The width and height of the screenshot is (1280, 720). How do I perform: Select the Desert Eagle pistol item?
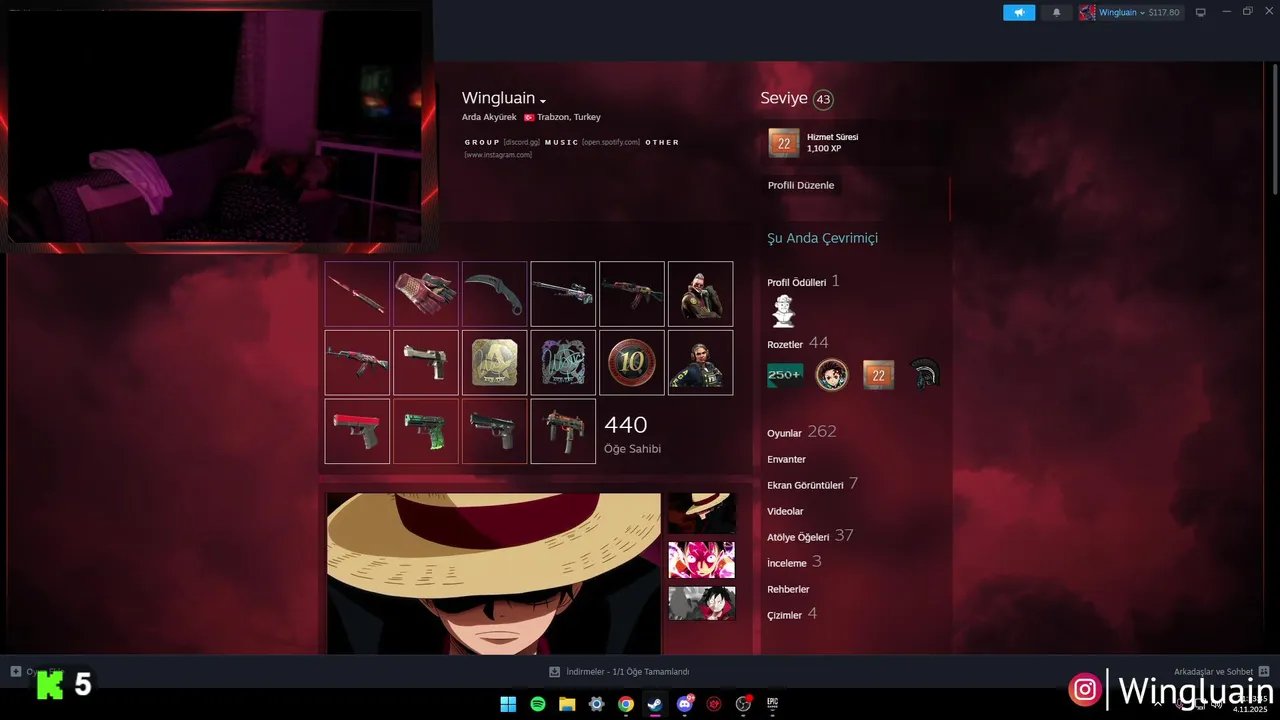point(426,363)
